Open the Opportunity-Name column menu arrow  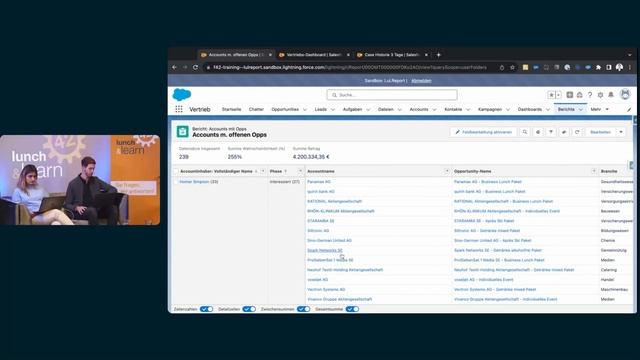[594, 171]
